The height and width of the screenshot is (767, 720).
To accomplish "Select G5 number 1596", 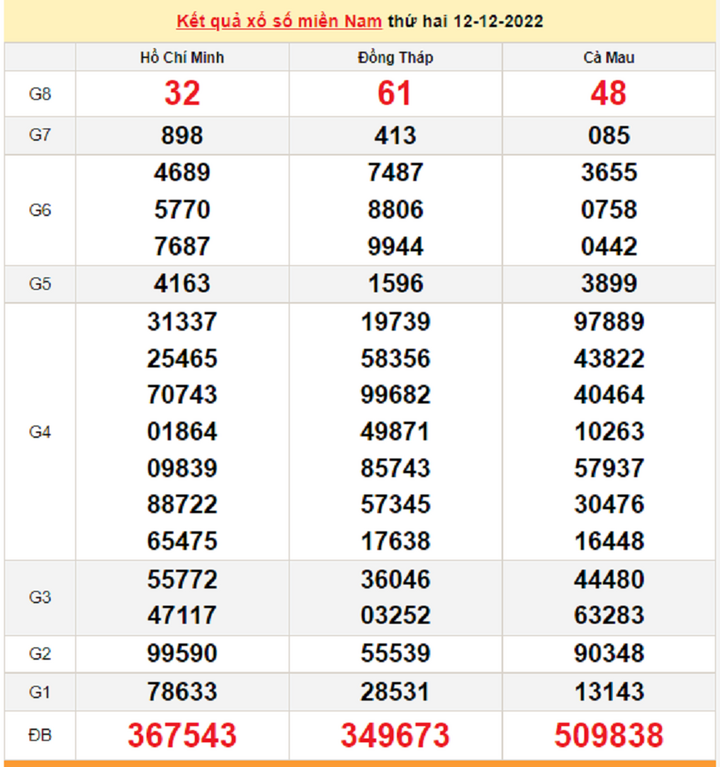I will point(395,284).
